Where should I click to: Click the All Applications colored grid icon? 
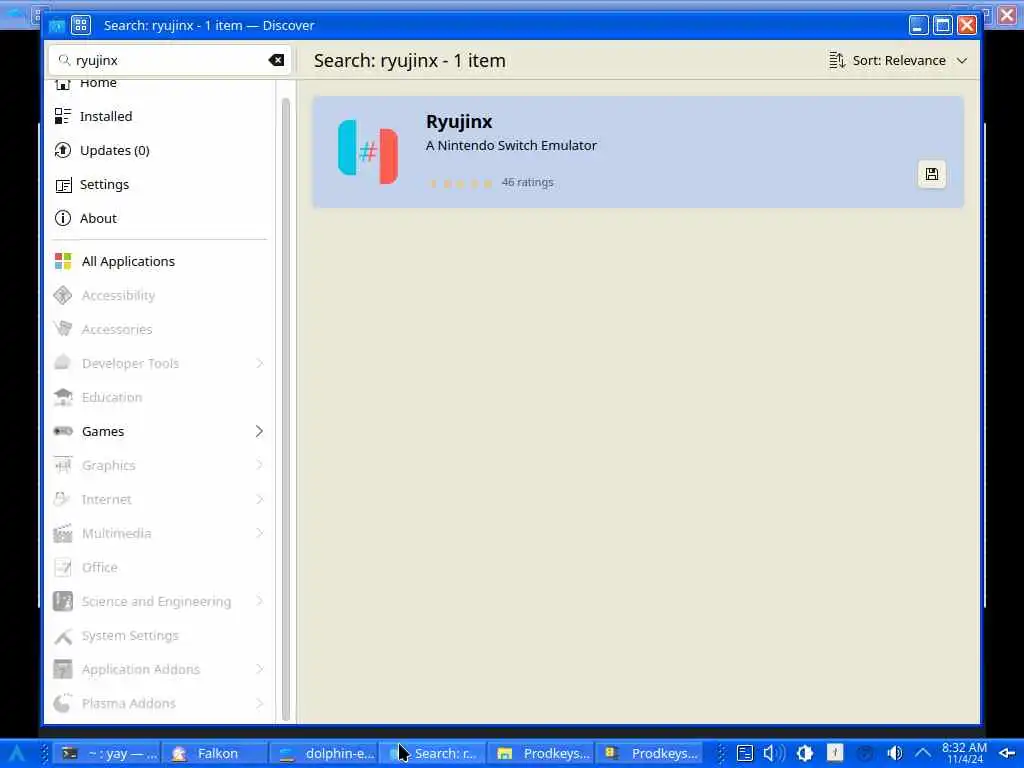pyautogui.click(x=63, y=261)
